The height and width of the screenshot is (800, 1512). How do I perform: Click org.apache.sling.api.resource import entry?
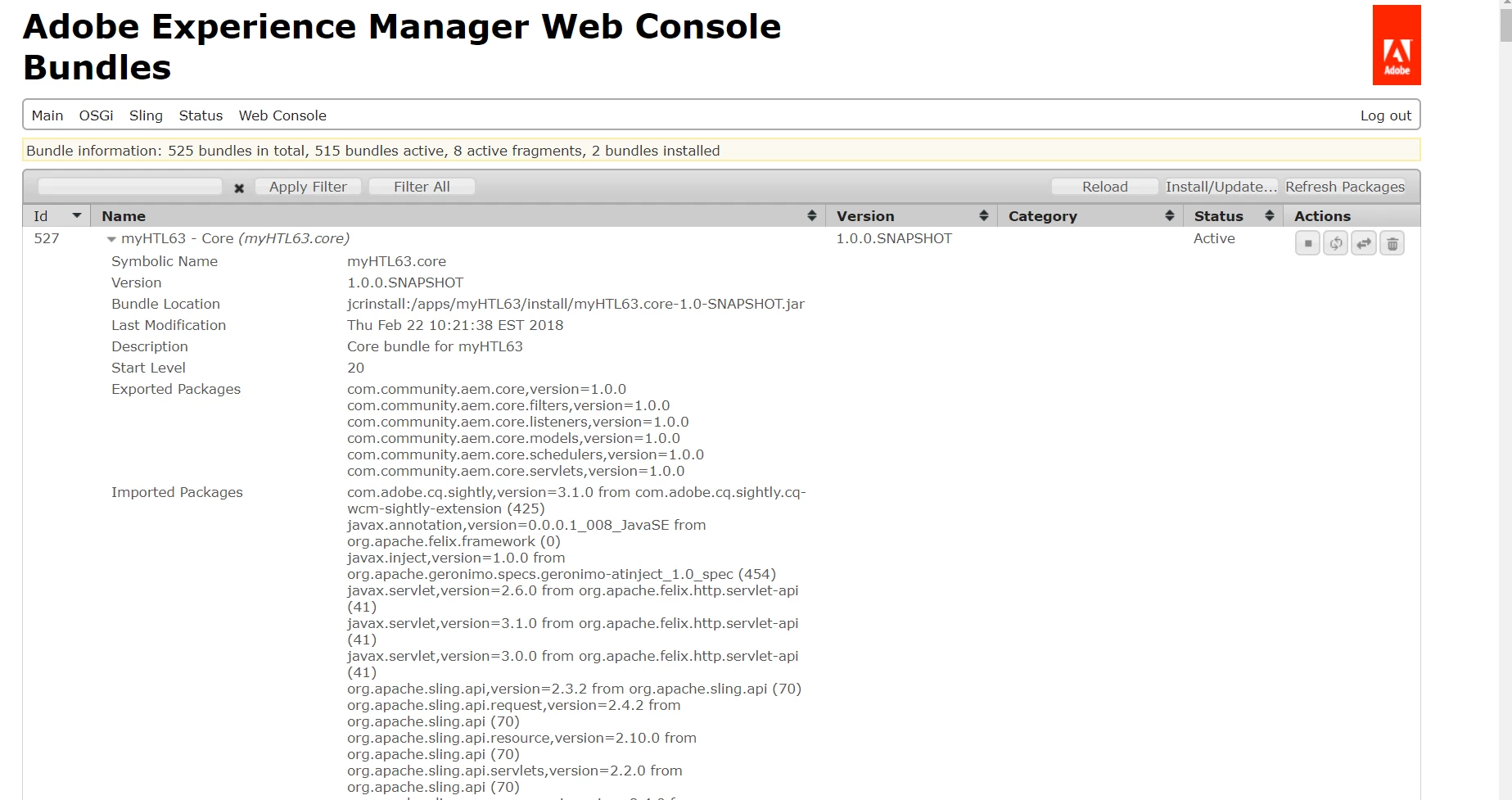coord(521,746)
